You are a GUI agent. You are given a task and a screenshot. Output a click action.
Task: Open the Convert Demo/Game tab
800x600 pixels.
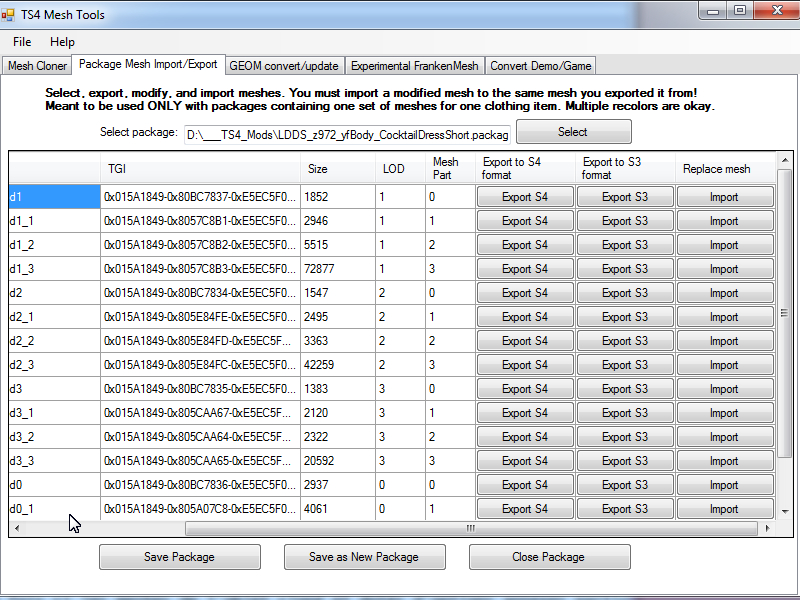(540, 66)
